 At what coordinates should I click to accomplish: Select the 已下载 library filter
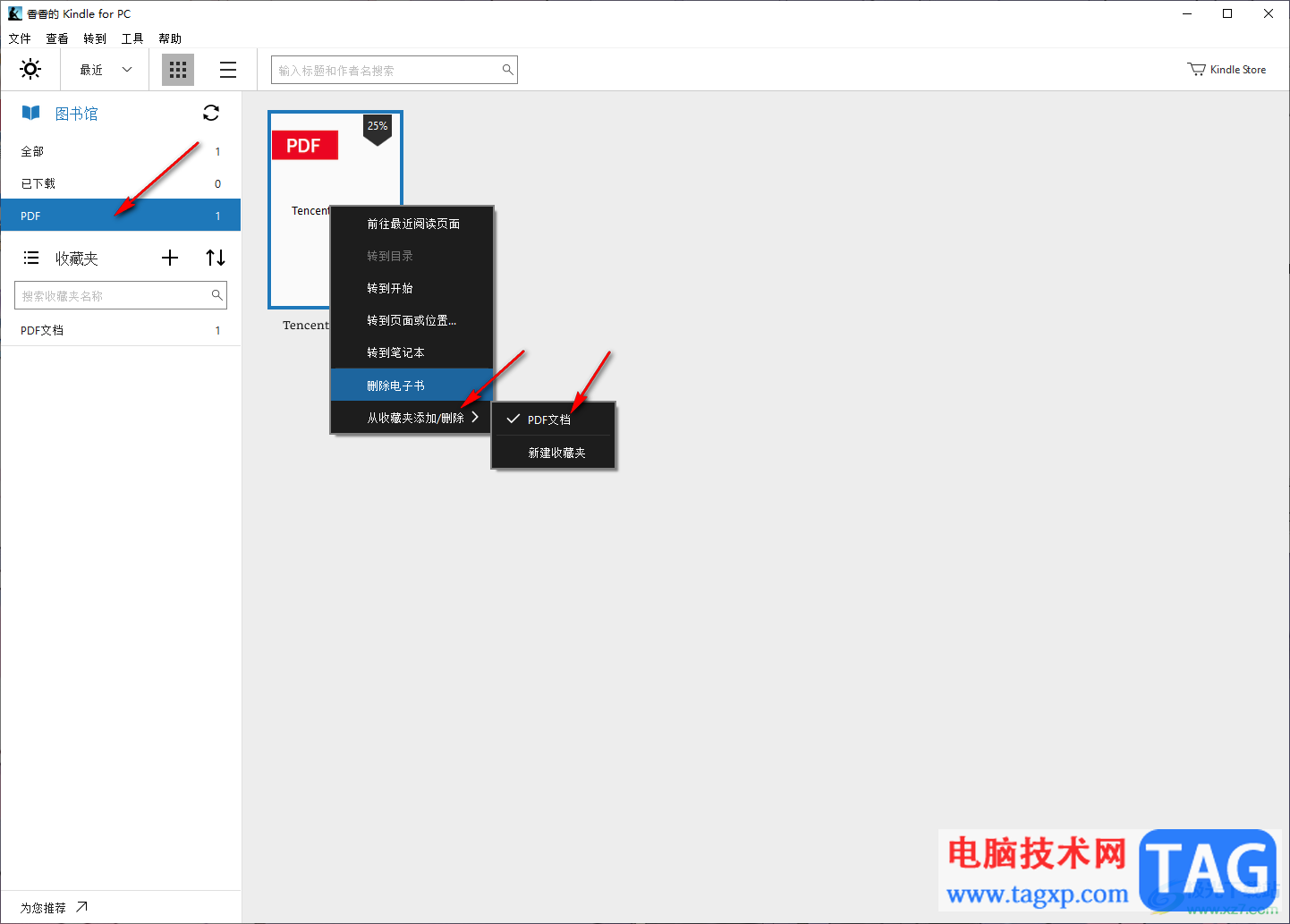click(x=121, y=183)
